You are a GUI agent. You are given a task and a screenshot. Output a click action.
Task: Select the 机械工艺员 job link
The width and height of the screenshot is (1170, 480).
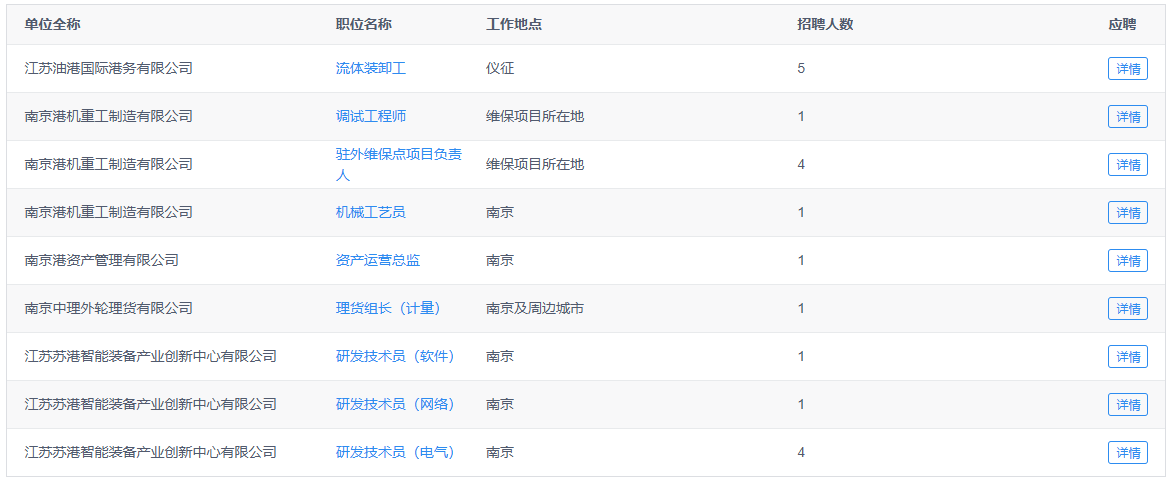tap(370, 213)
